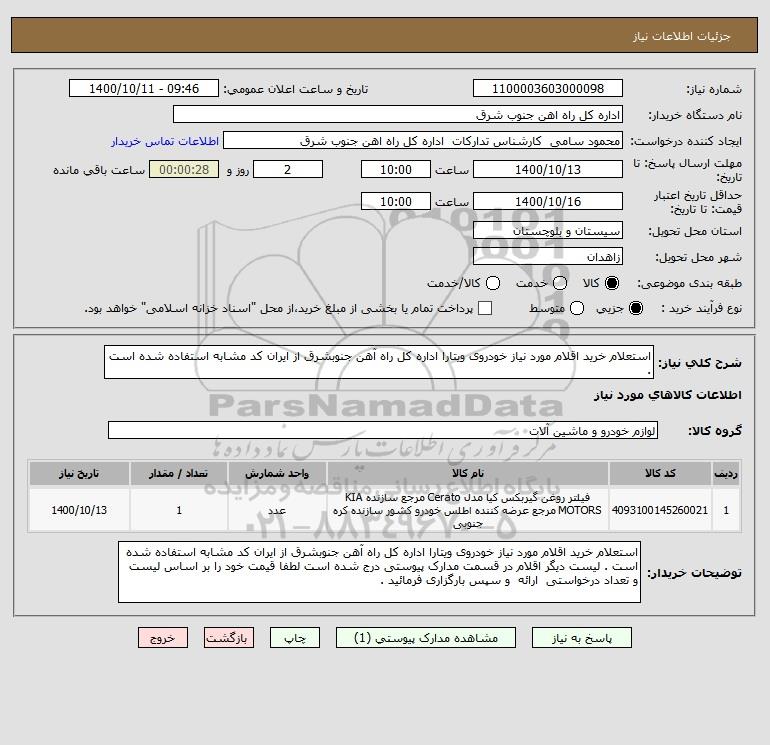Click the نام کالا column header
Screen dimensions: 770x745
[468, 473]
